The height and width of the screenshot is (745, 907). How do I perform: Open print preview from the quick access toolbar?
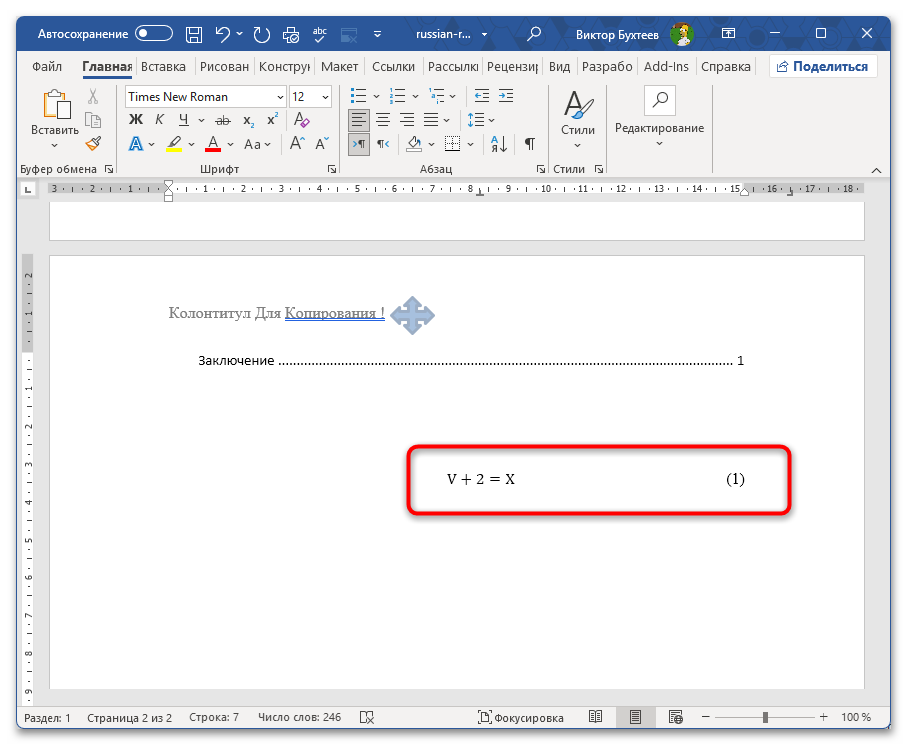[290, 35]
